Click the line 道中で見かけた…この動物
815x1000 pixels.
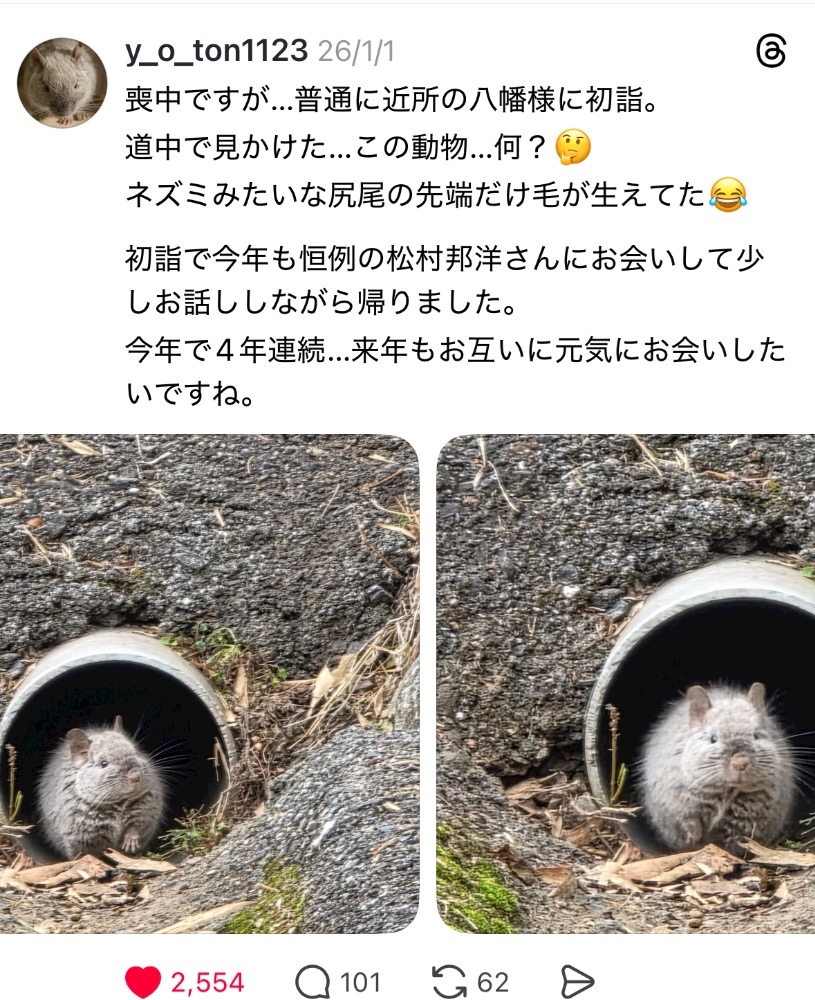358,147
